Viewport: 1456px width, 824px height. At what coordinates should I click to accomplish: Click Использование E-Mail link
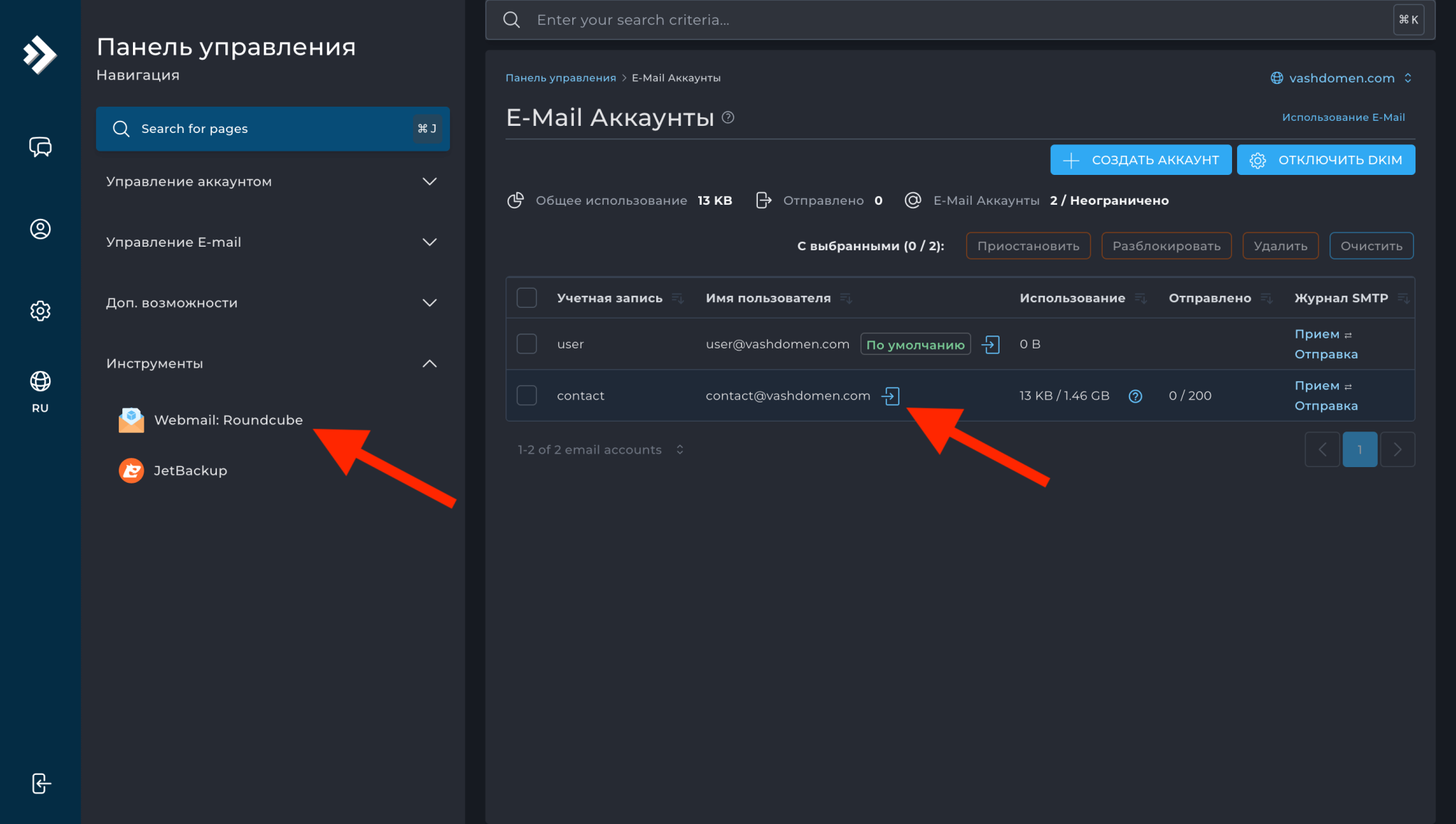point(1342,117)
